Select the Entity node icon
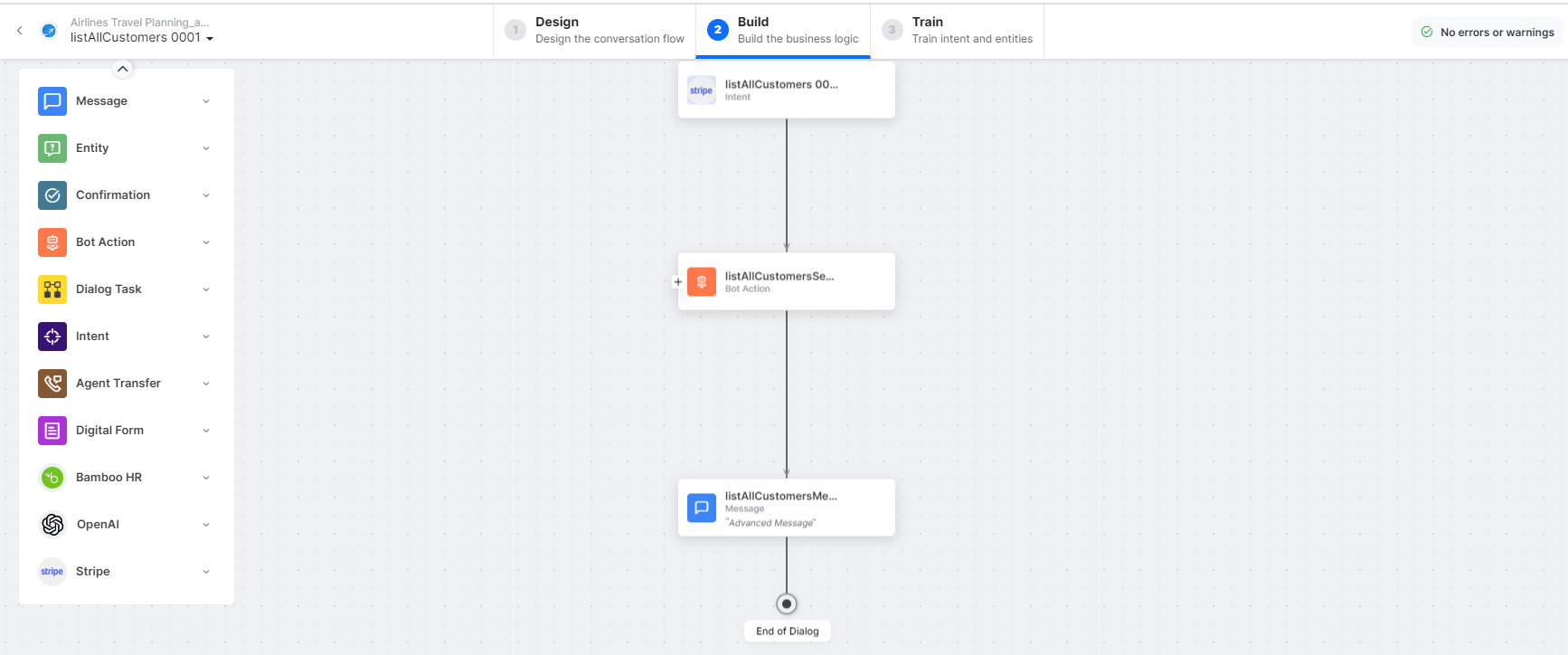Viewport: 1568px width, 655px height. [52, 148]
